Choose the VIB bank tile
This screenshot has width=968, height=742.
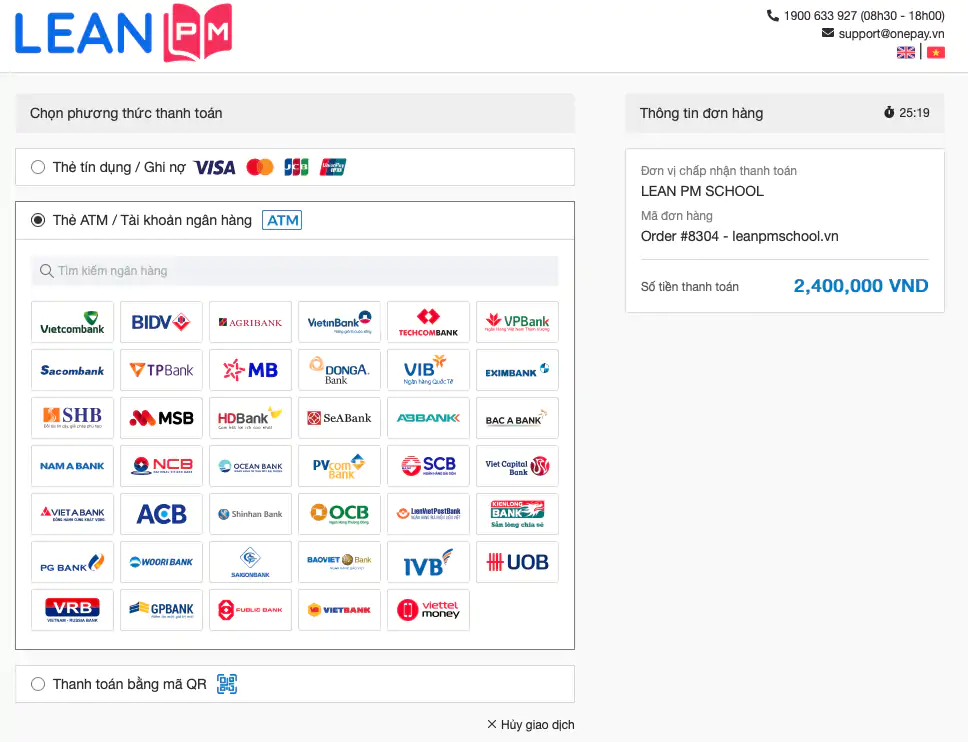(428, 370)
